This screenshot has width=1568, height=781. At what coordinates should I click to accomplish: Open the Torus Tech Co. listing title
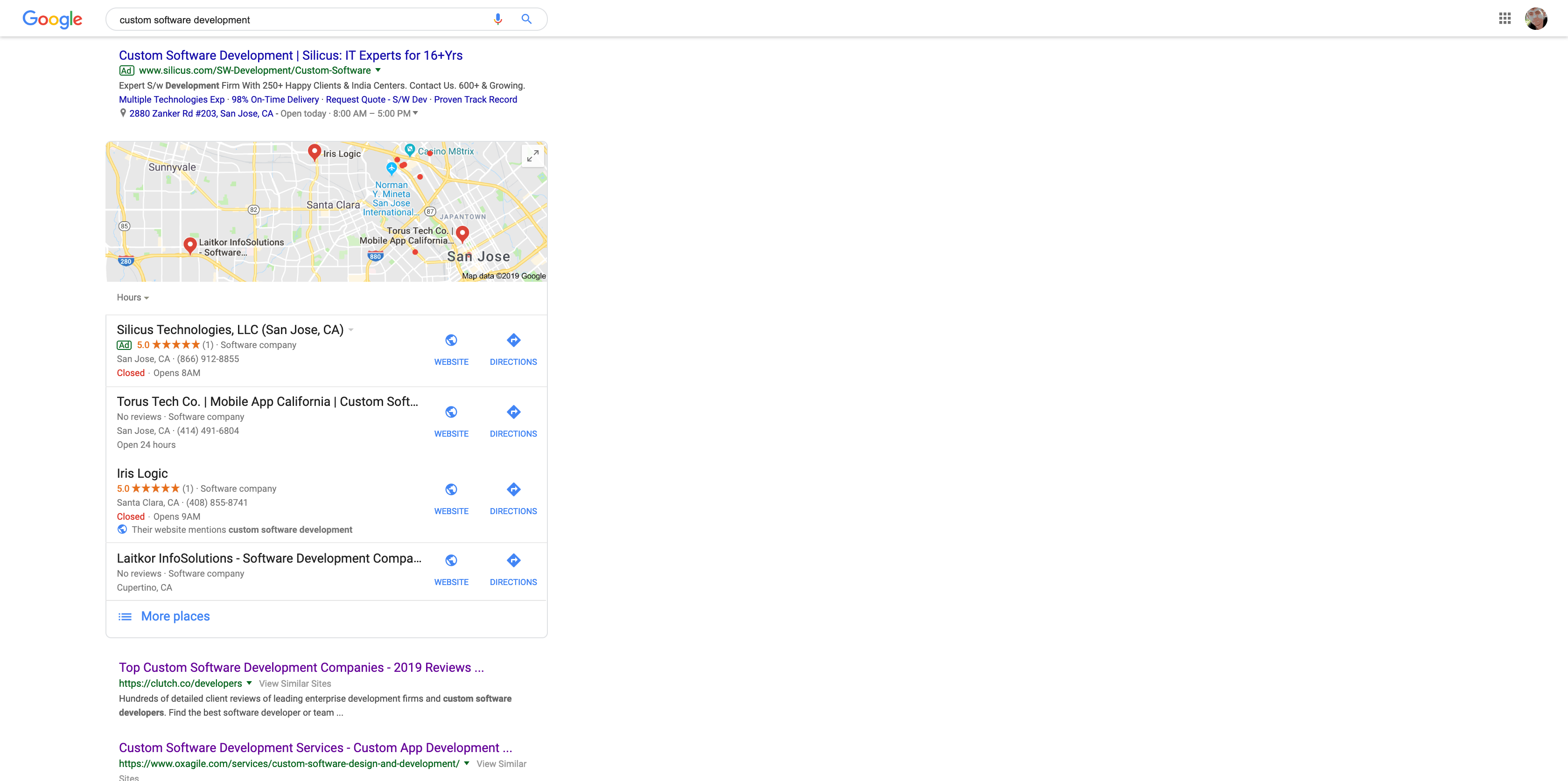pos(267,402)
